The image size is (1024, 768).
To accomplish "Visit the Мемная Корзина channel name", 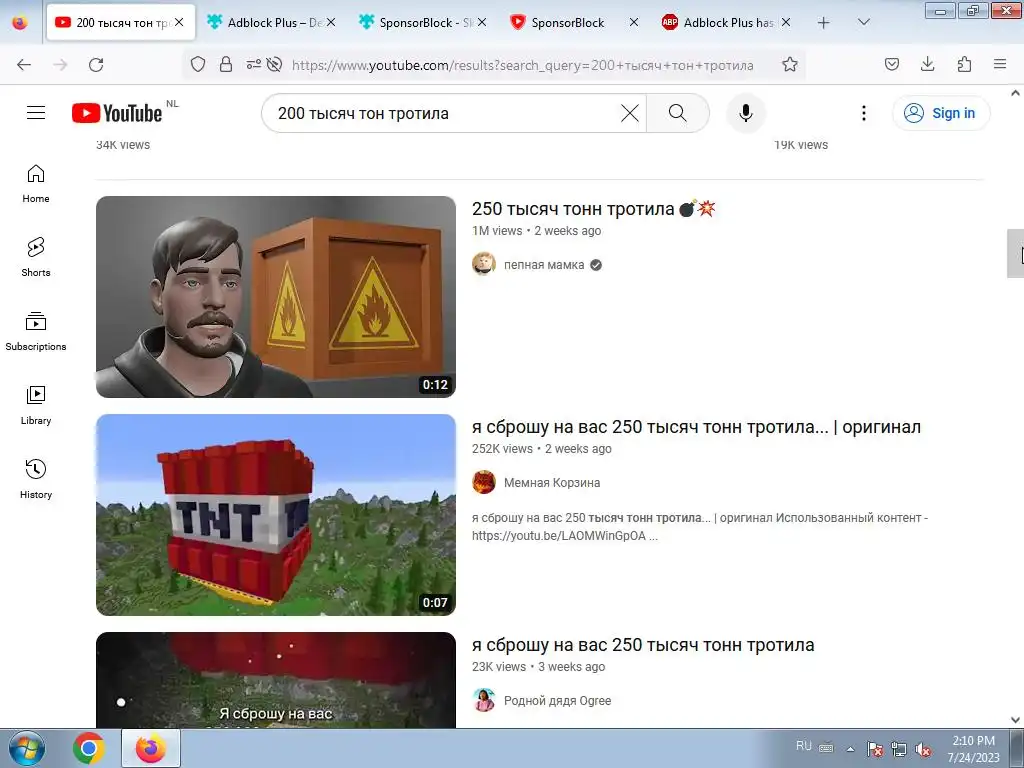I will pos(552,483).
